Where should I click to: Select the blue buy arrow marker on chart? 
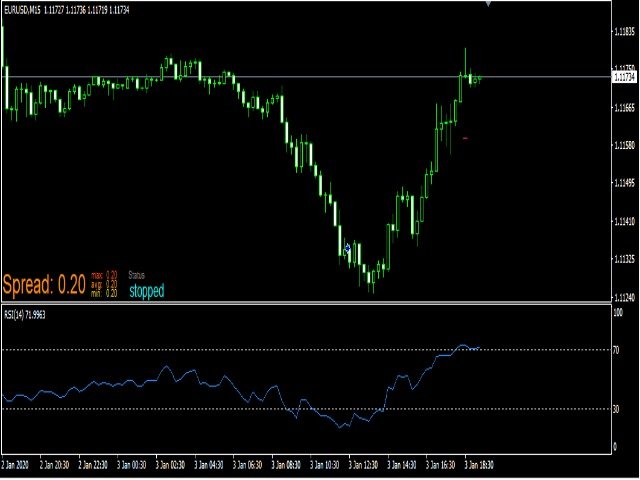[348, 248]
